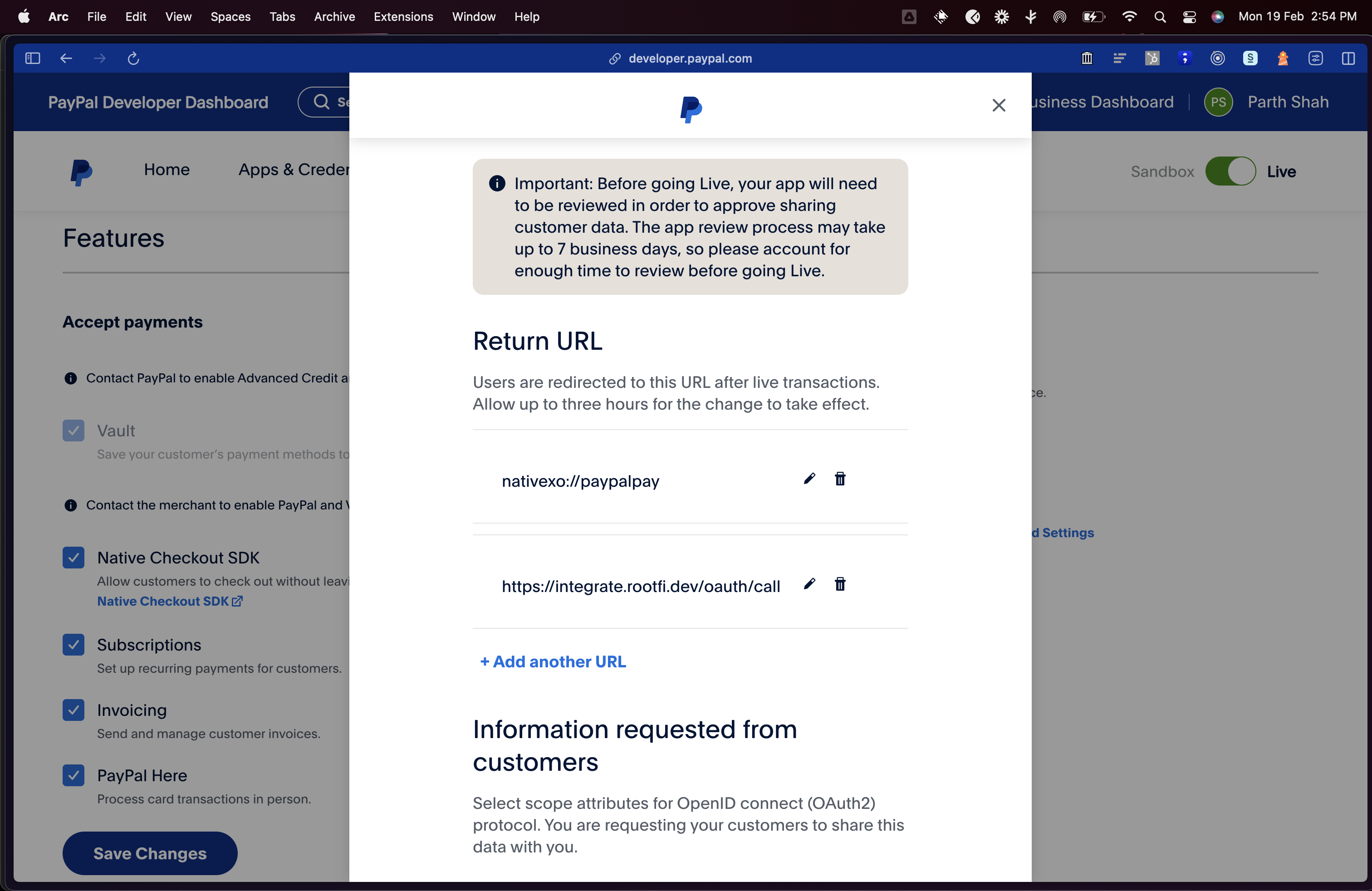Click the developer.paypal.com address bar

(690, 58)
